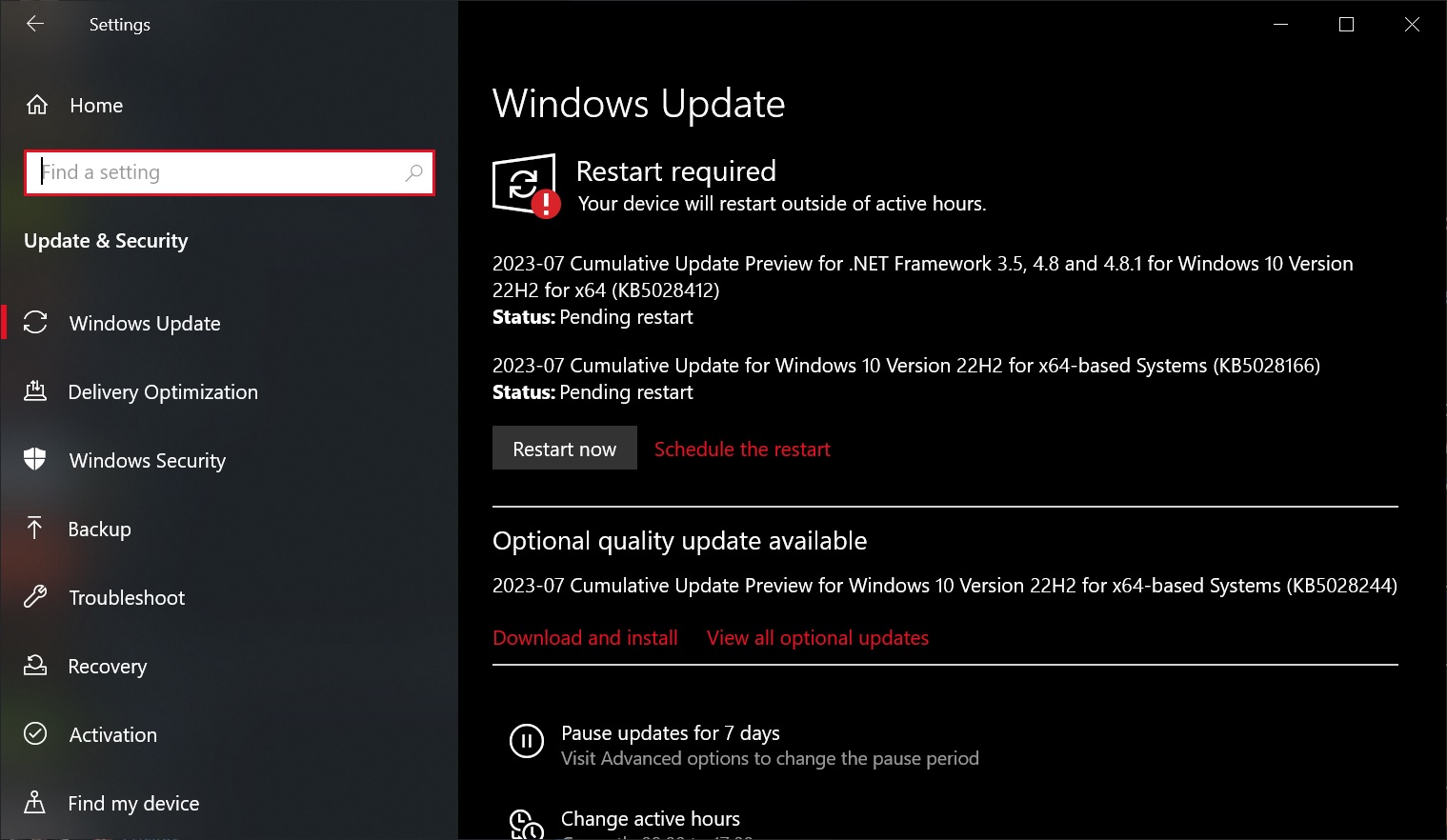
Task: Click the restart required status icon
Action: coord(526,186)
